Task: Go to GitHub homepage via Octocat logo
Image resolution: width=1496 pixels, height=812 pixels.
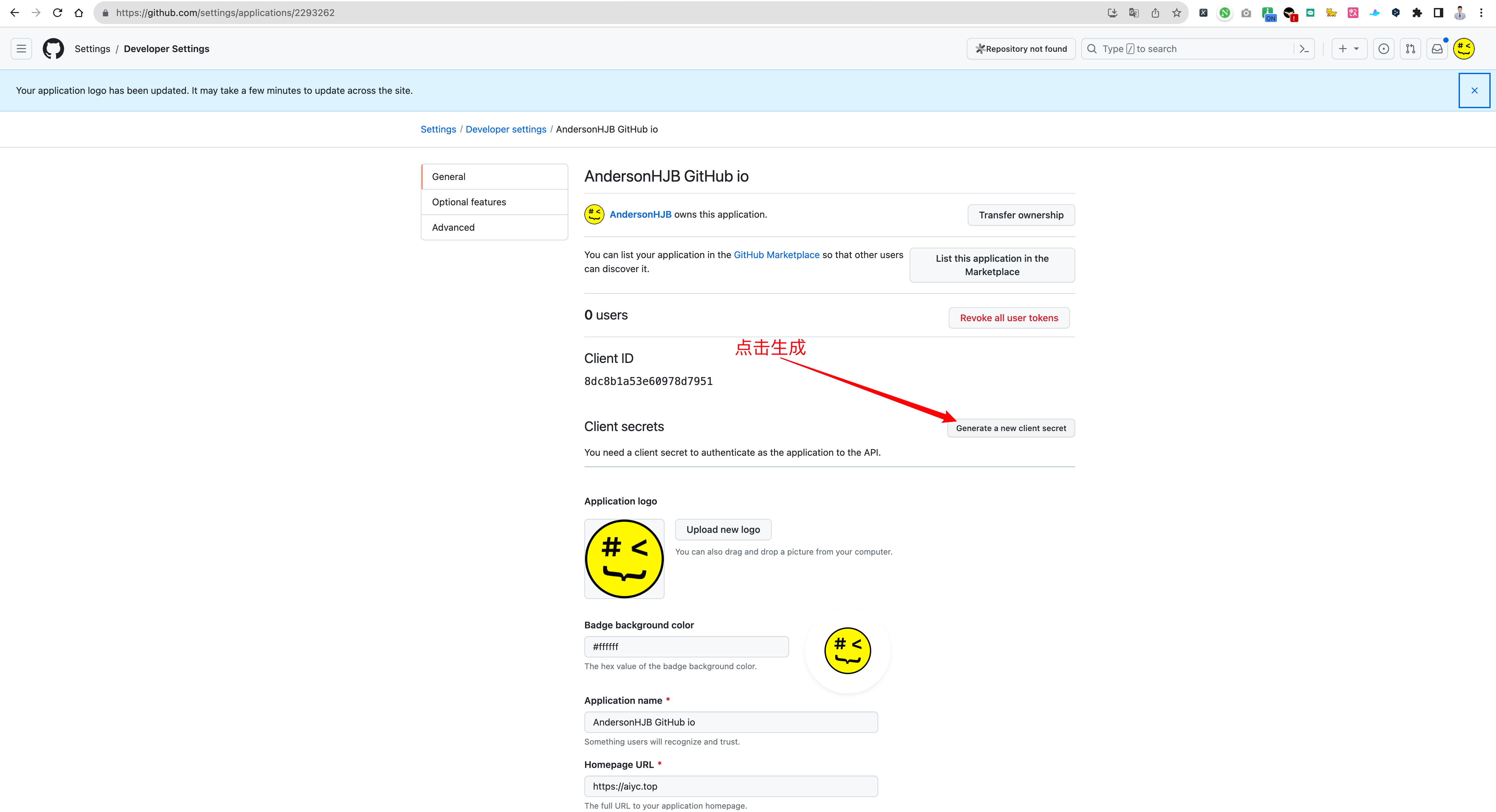Action: click(53, 49)
